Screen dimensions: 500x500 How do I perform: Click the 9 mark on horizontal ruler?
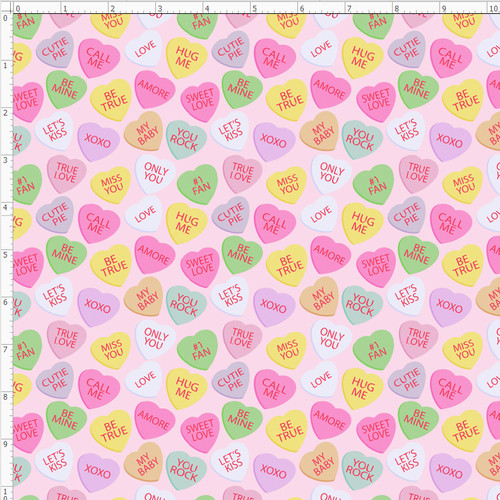pyautogui.click(x=444, y=8)
